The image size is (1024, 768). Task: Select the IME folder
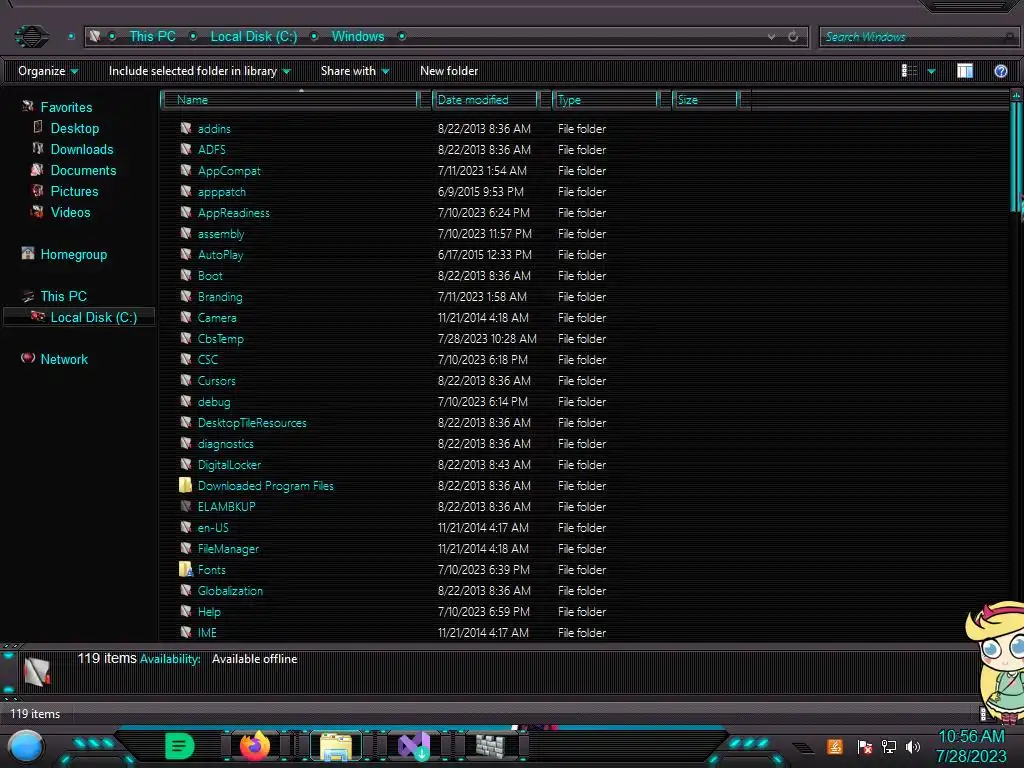[206, 632]
